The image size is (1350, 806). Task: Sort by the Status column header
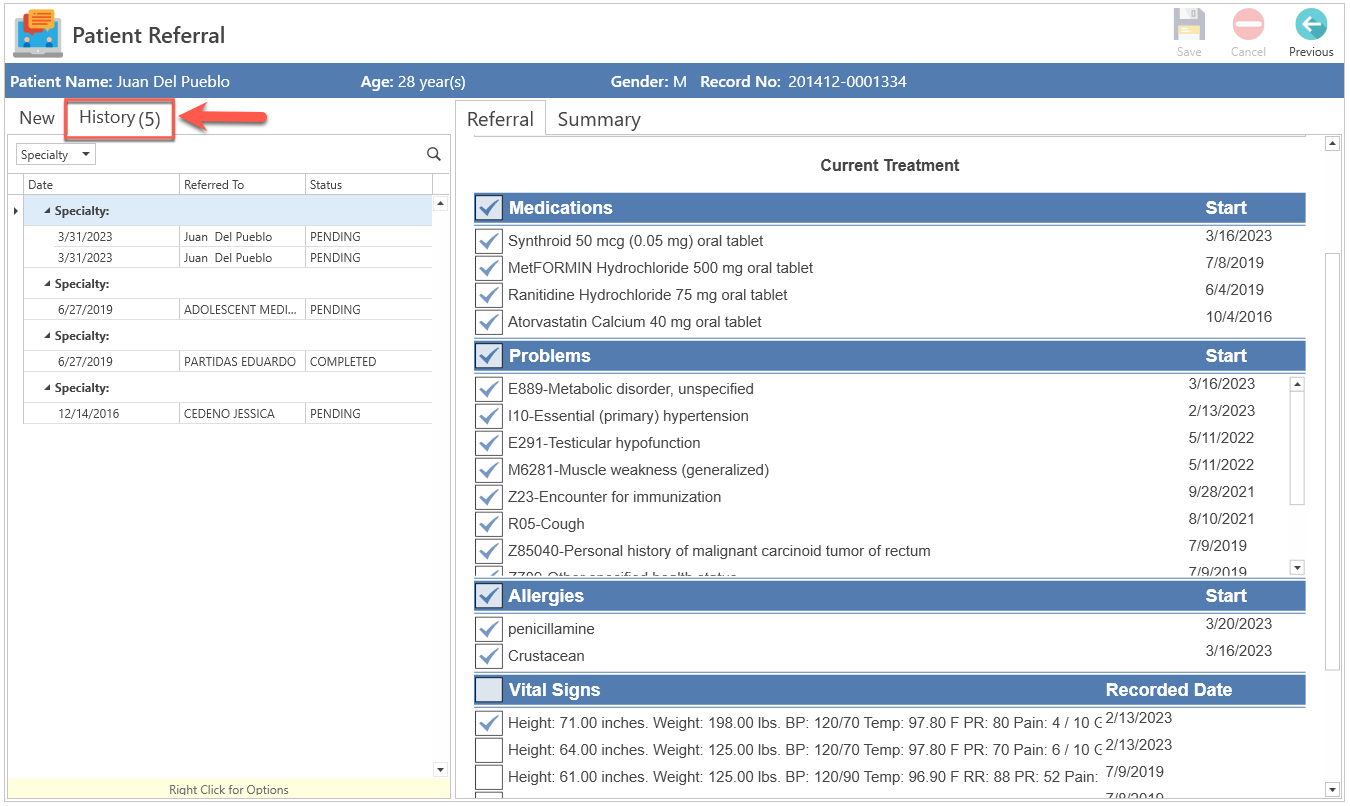[369, 185]
